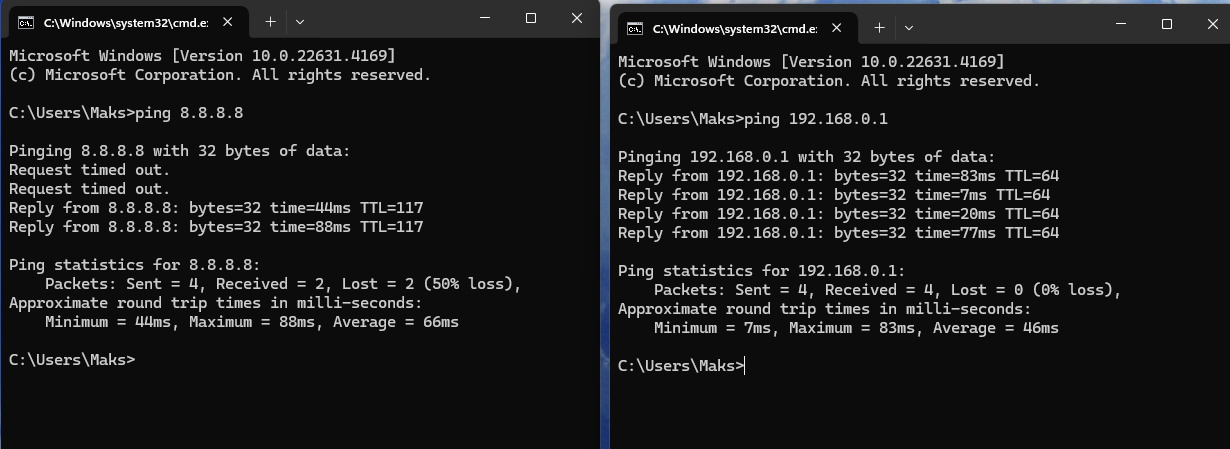The width and height of the screenshot is (1230, 449).
Task: Open a new tab in left terminal window
Action: pos(270,21)
